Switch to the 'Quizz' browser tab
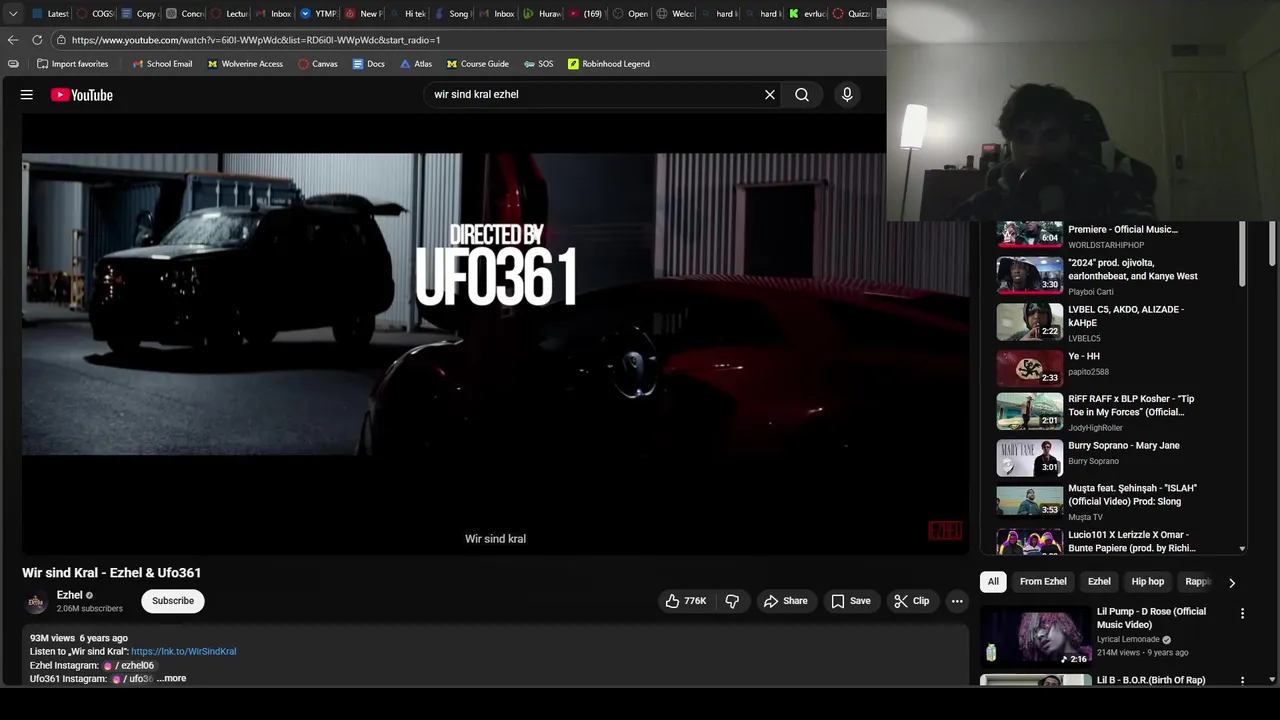1280x720 pixels. [852, 14]
